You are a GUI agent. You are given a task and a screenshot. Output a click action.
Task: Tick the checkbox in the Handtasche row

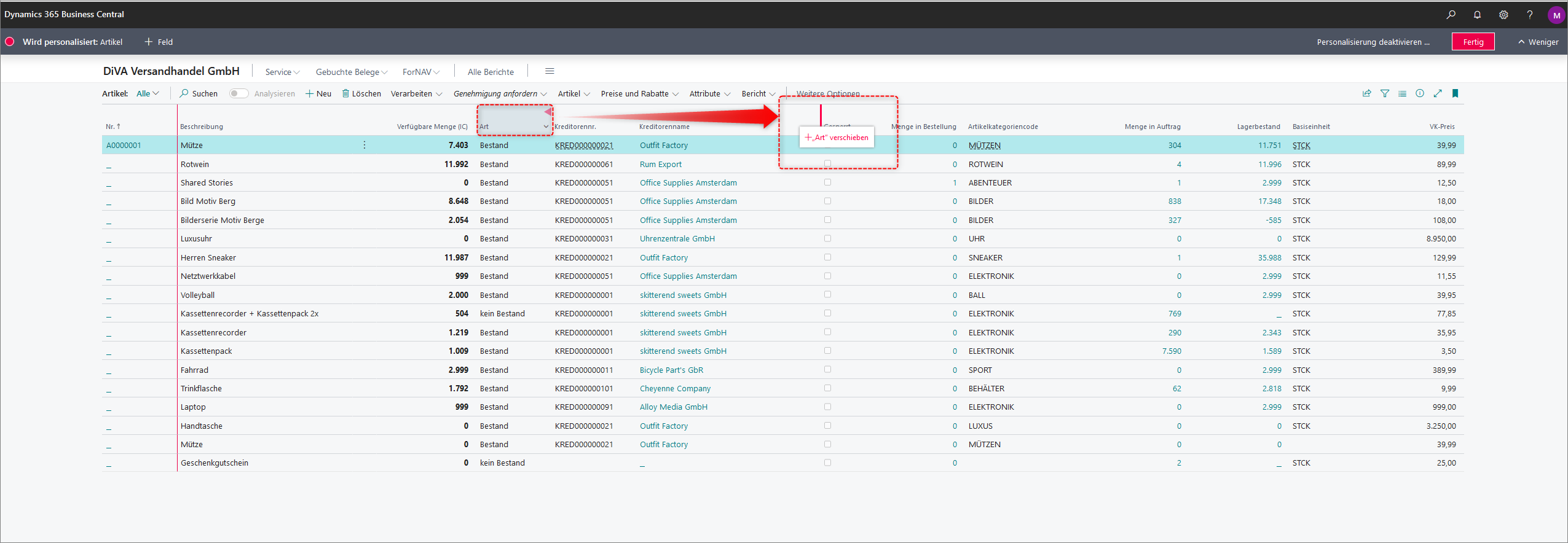click(827, 426)
